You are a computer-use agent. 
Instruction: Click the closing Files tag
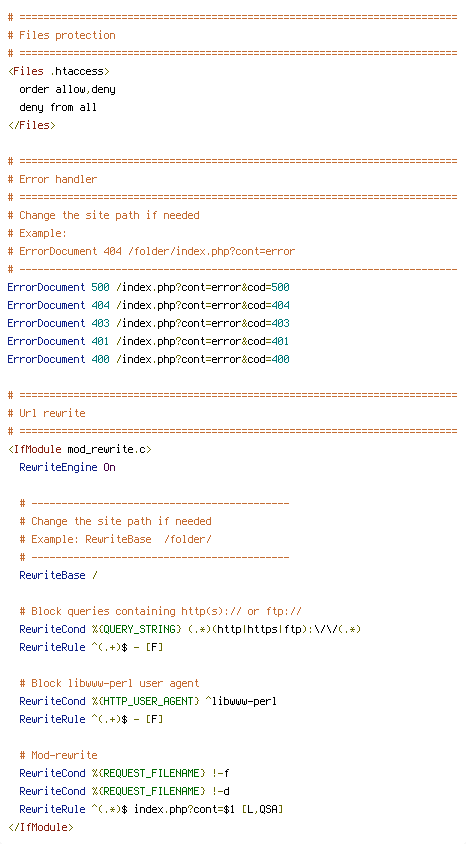pos(31,125)
